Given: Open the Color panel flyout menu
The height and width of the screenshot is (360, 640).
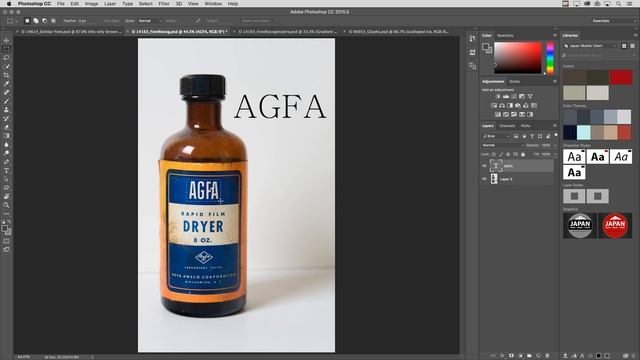Looking at the screenshot, I should [555, 36].
